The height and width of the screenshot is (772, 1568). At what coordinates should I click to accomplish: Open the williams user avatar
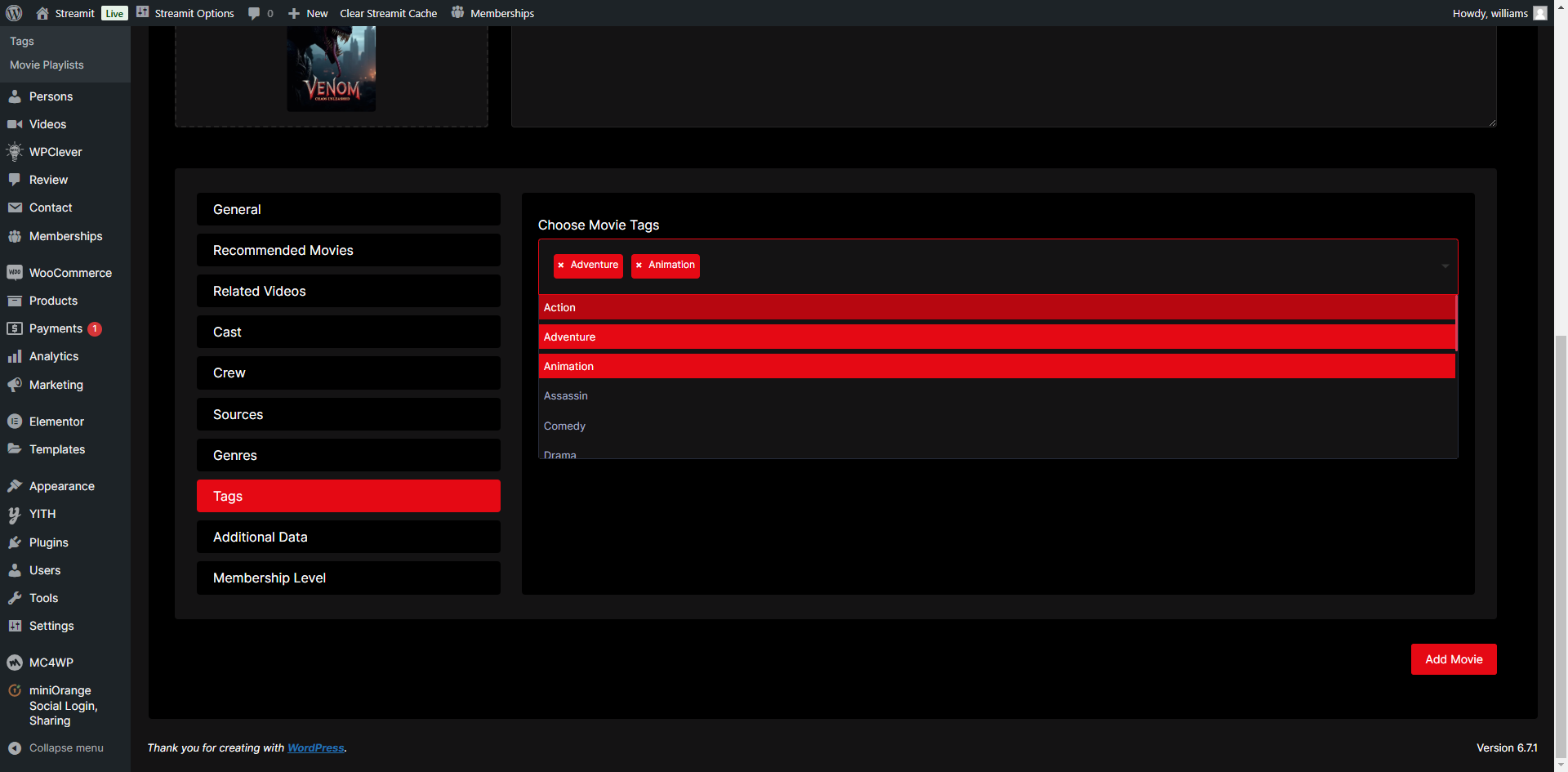[x=1540, y=13]
